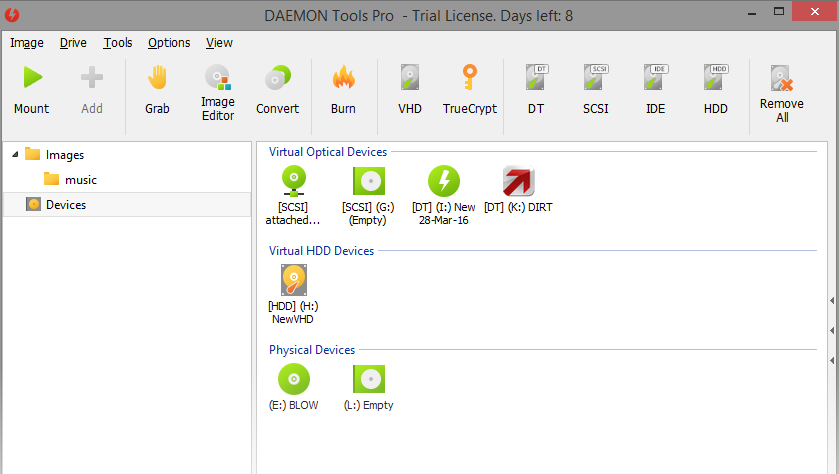Screen dimensions: 839x474
Task: Maximize the DAEMON Tools Pro window
Action: (779, 12)
